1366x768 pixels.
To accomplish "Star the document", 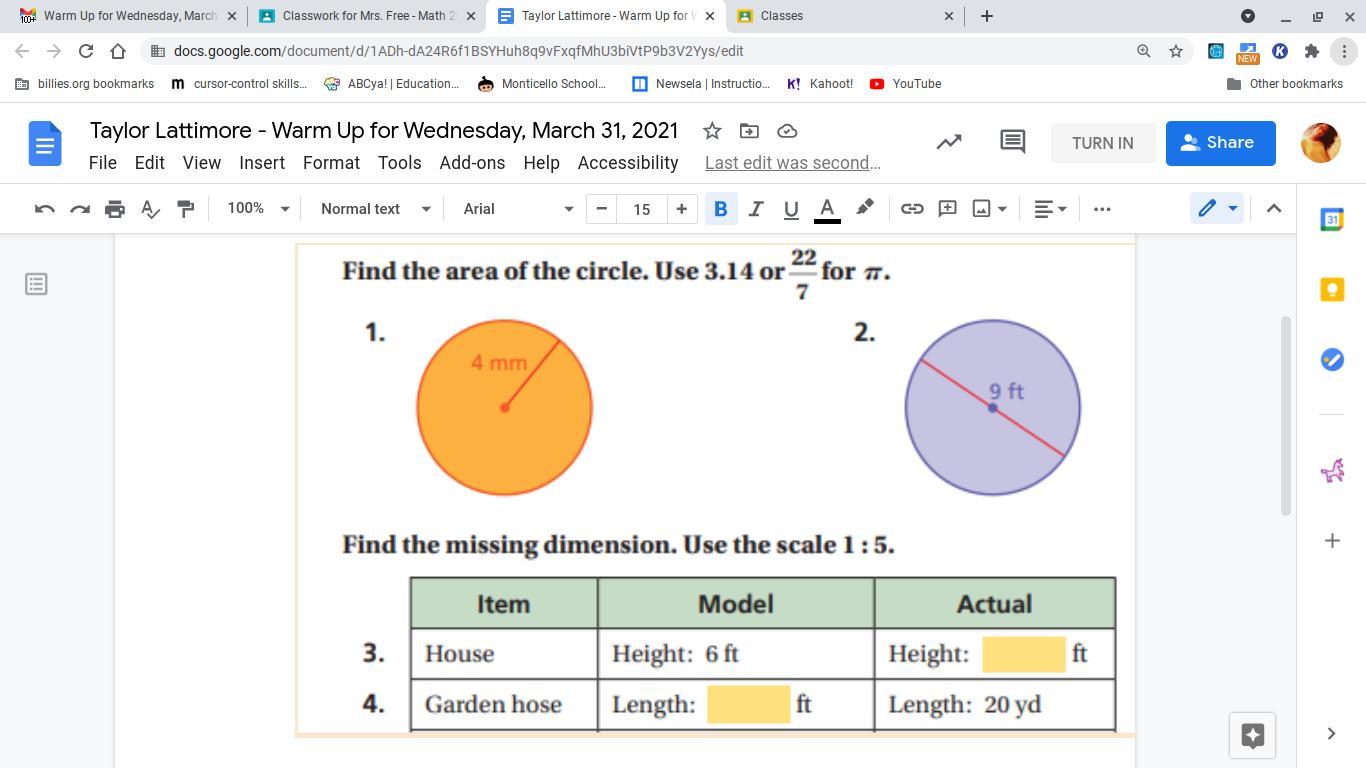I will tap(712, 131).
